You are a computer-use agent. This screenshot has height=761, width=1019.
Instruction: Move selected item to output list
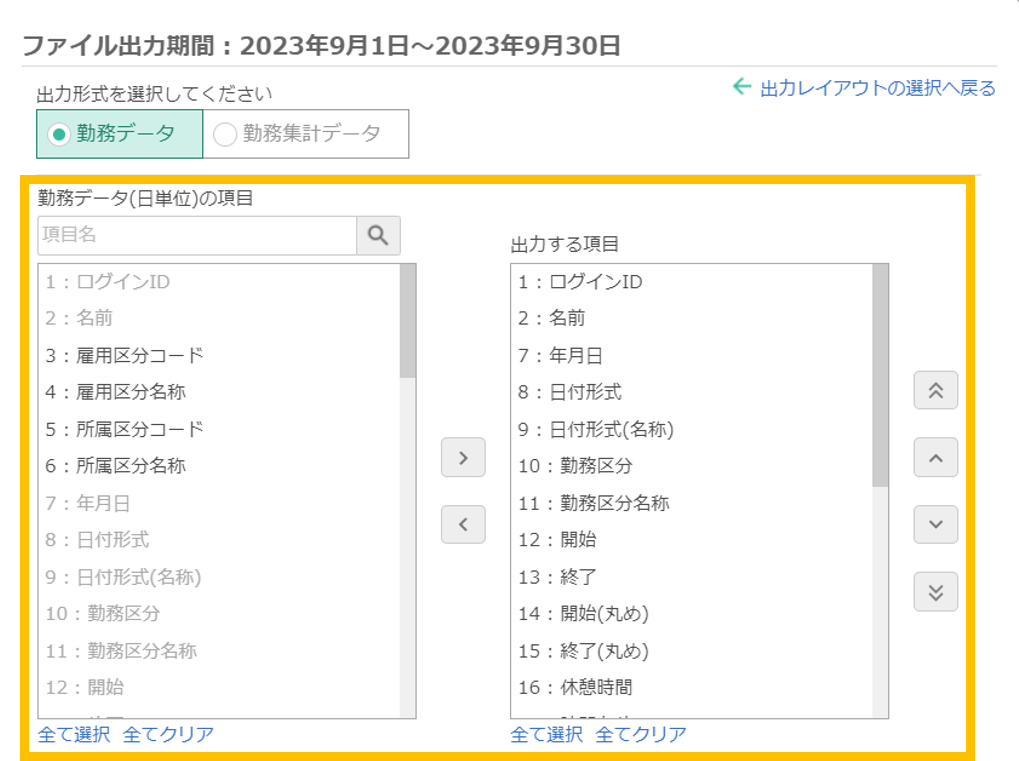point(463,457)
